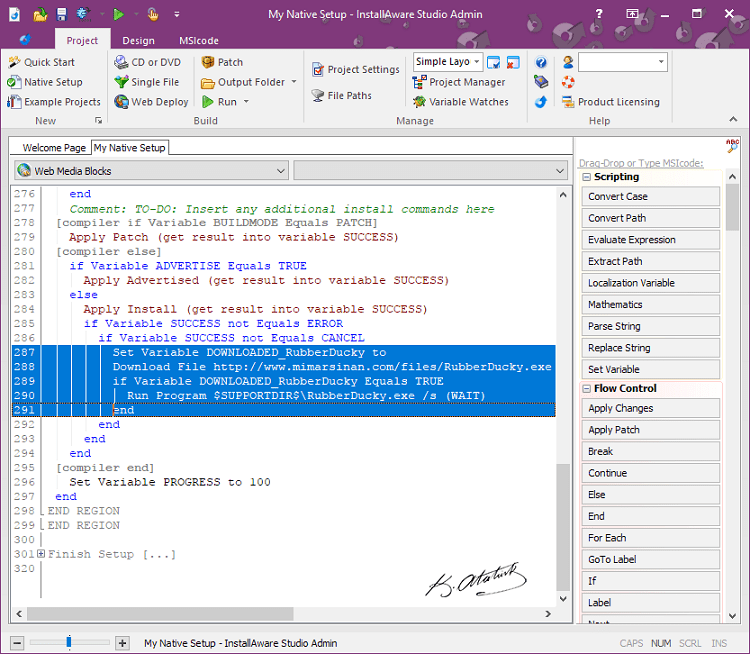The height and width of the screenshot is (654, 750).
Task: Switch to the Welcome Page tab
Action: pos(54,148)
